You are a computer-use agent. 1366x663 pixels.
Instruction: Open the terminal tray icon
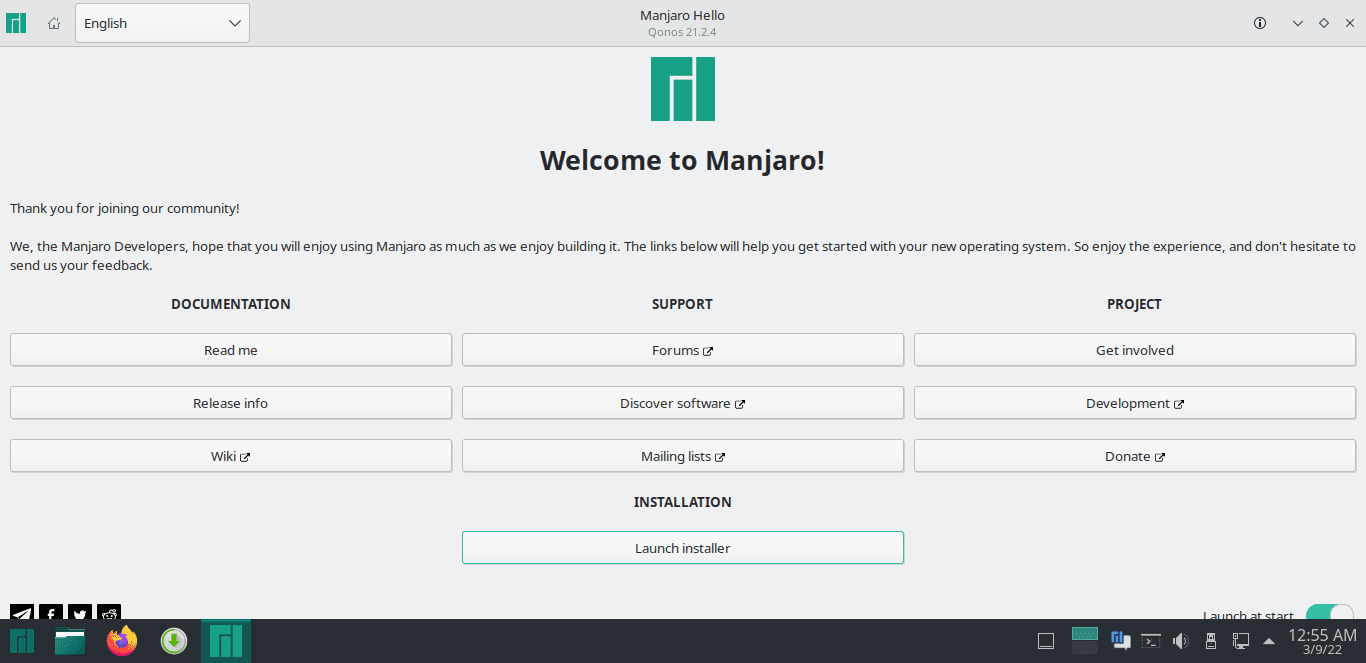(1151, 641)
